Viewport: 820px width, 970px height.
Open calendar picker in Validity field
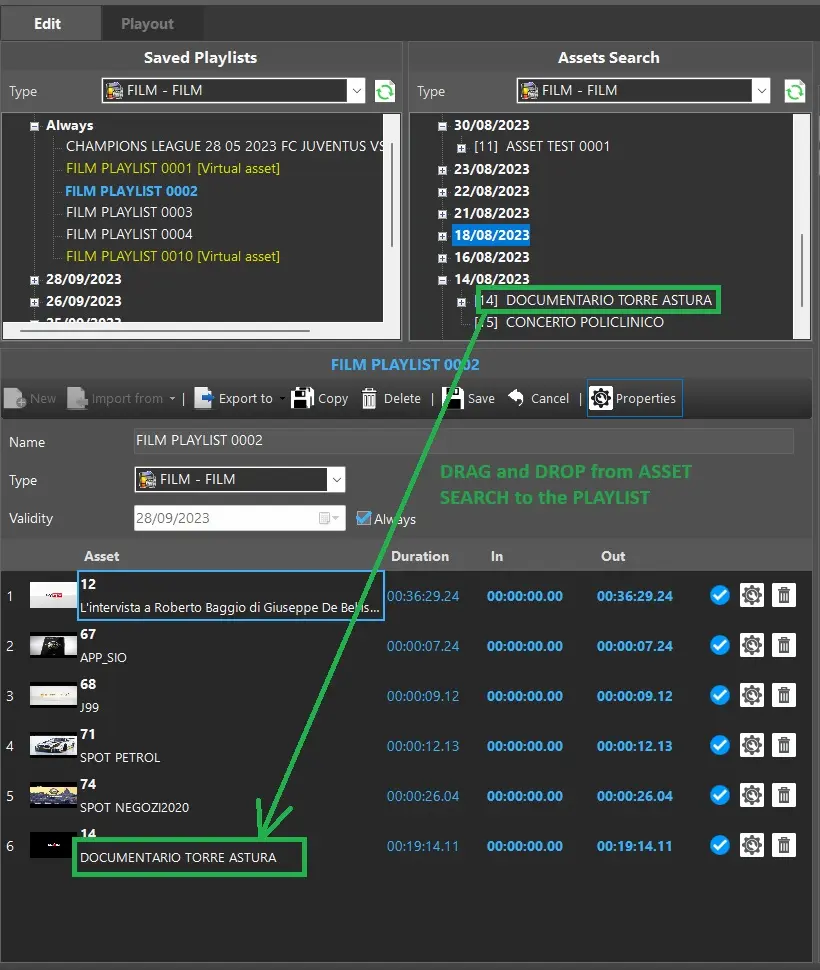(329, 519)
